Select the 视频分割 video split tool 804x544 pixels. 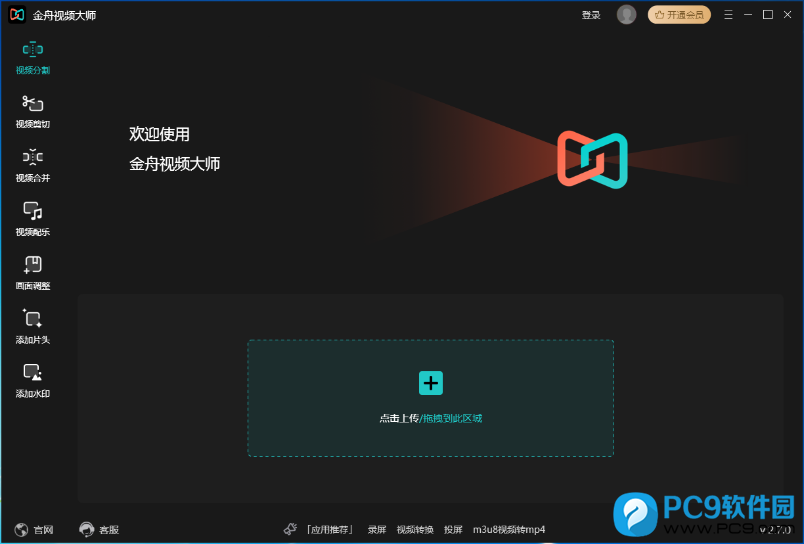point(33,57)
